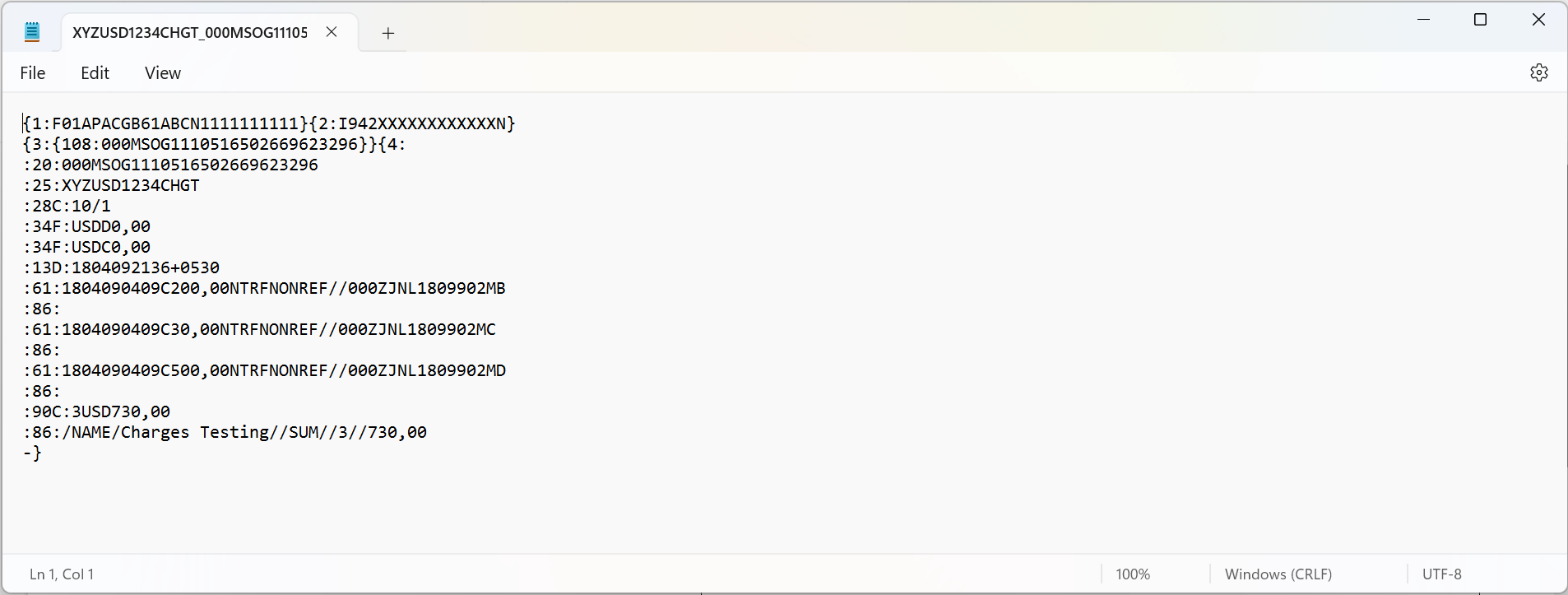Open the Edit menu
The image size is (1568, 595).
95,72
